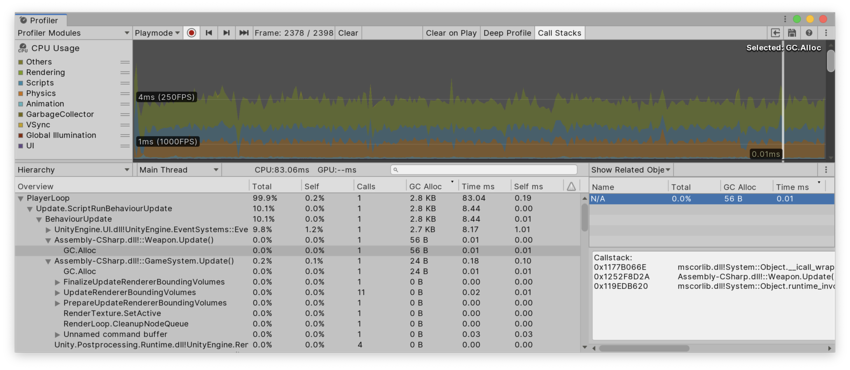Step to the next frame
This screenshot has height=370, width=850.
point(227,33)
